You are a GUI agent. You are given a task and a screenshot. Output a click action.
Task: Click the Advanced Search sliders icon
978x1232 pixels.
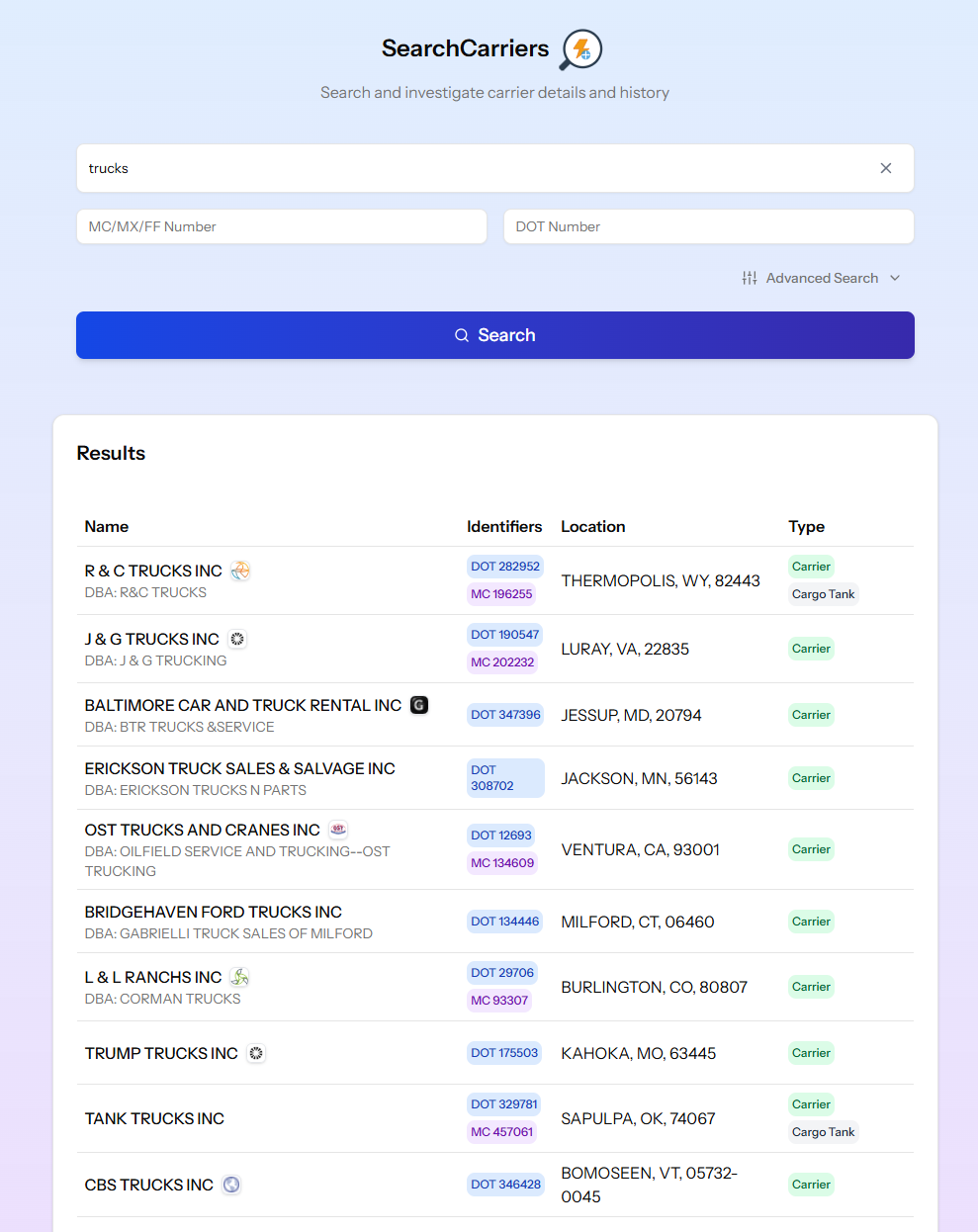750,278
